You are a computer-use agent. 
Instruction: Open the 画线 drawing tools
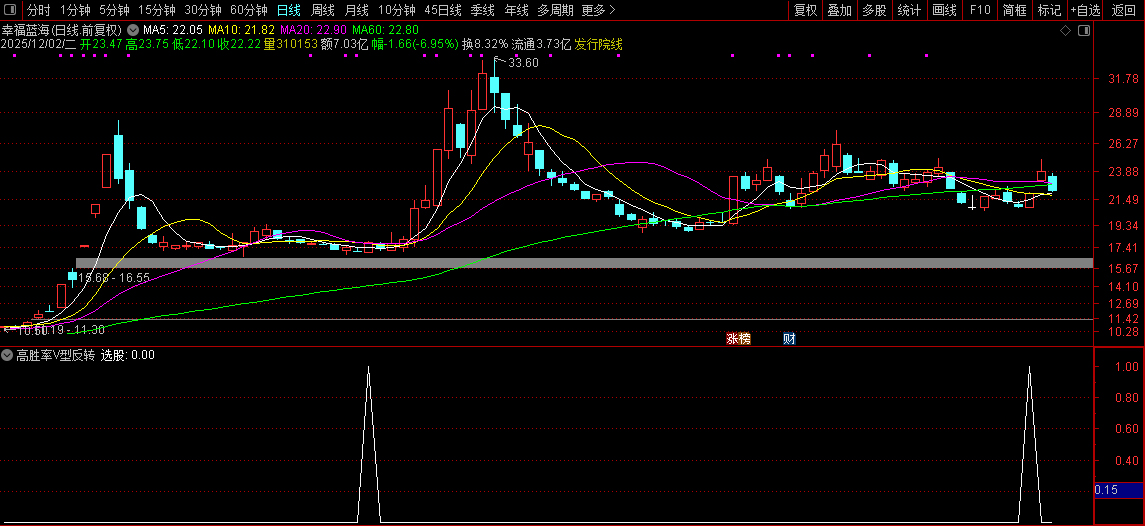coord(944,10)
